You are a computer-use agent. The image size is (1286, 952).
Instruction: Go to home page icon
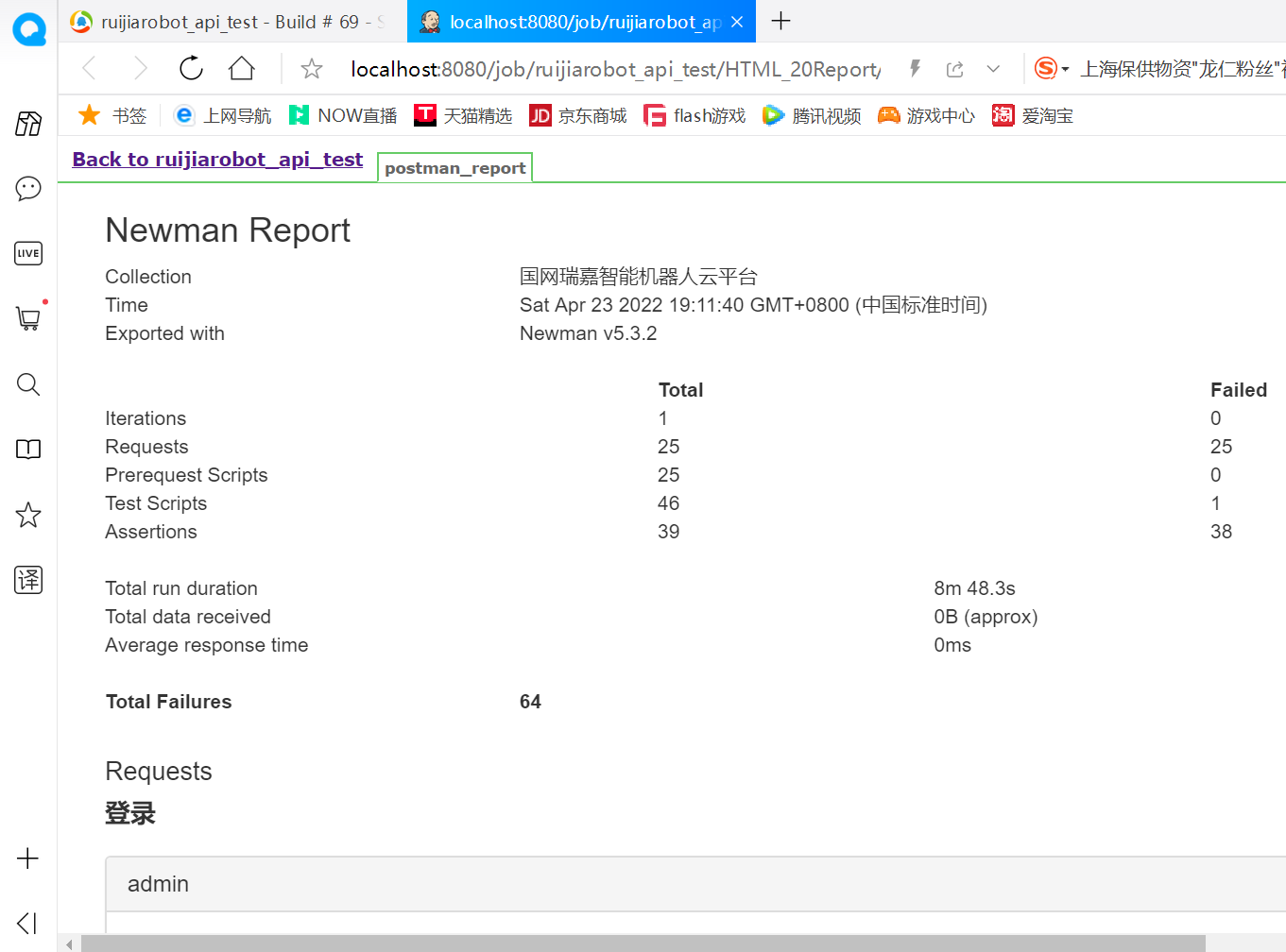tap(242, 68)
